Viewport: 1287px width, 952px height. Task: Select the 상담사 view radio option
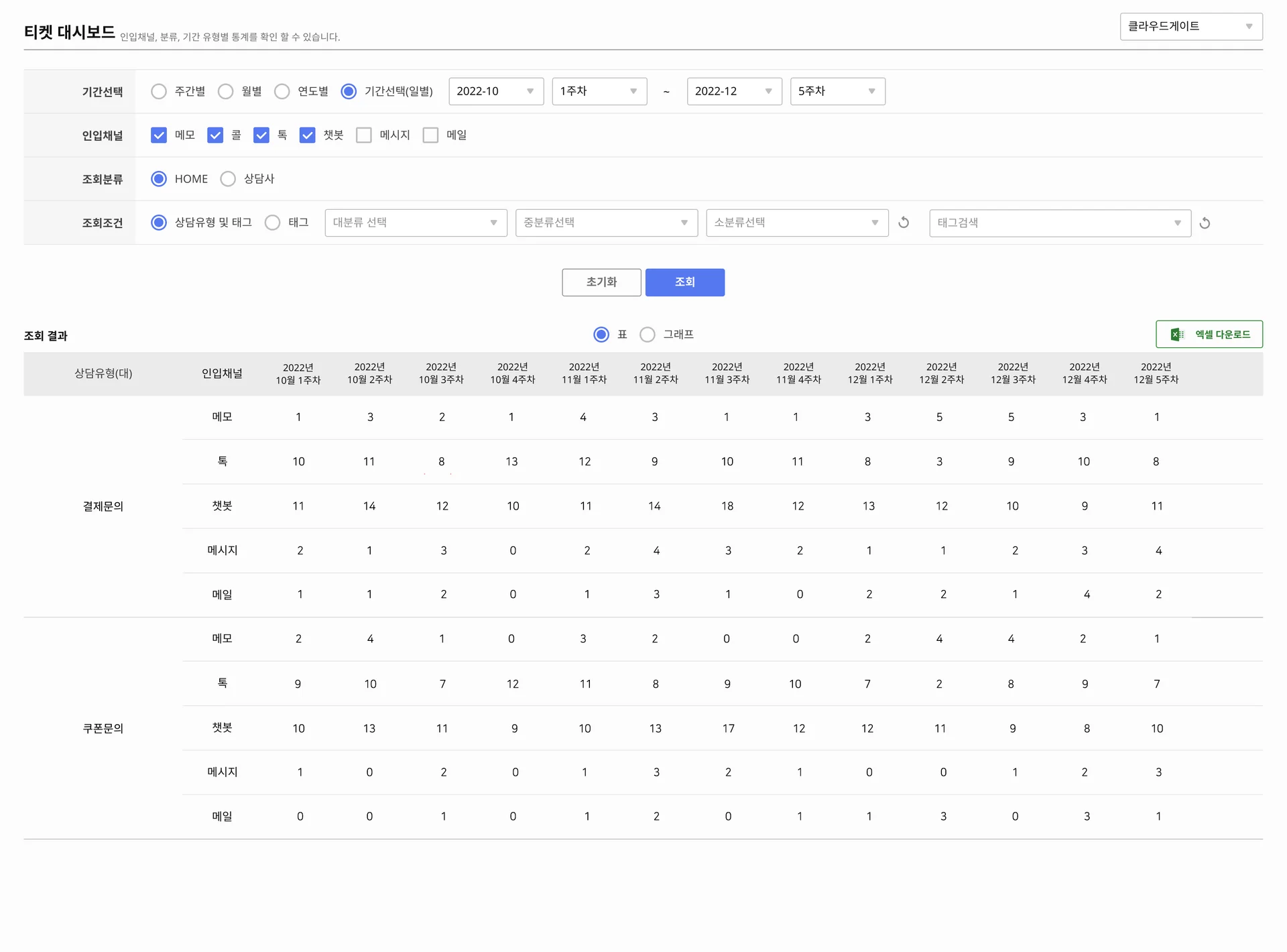[228, 179]
